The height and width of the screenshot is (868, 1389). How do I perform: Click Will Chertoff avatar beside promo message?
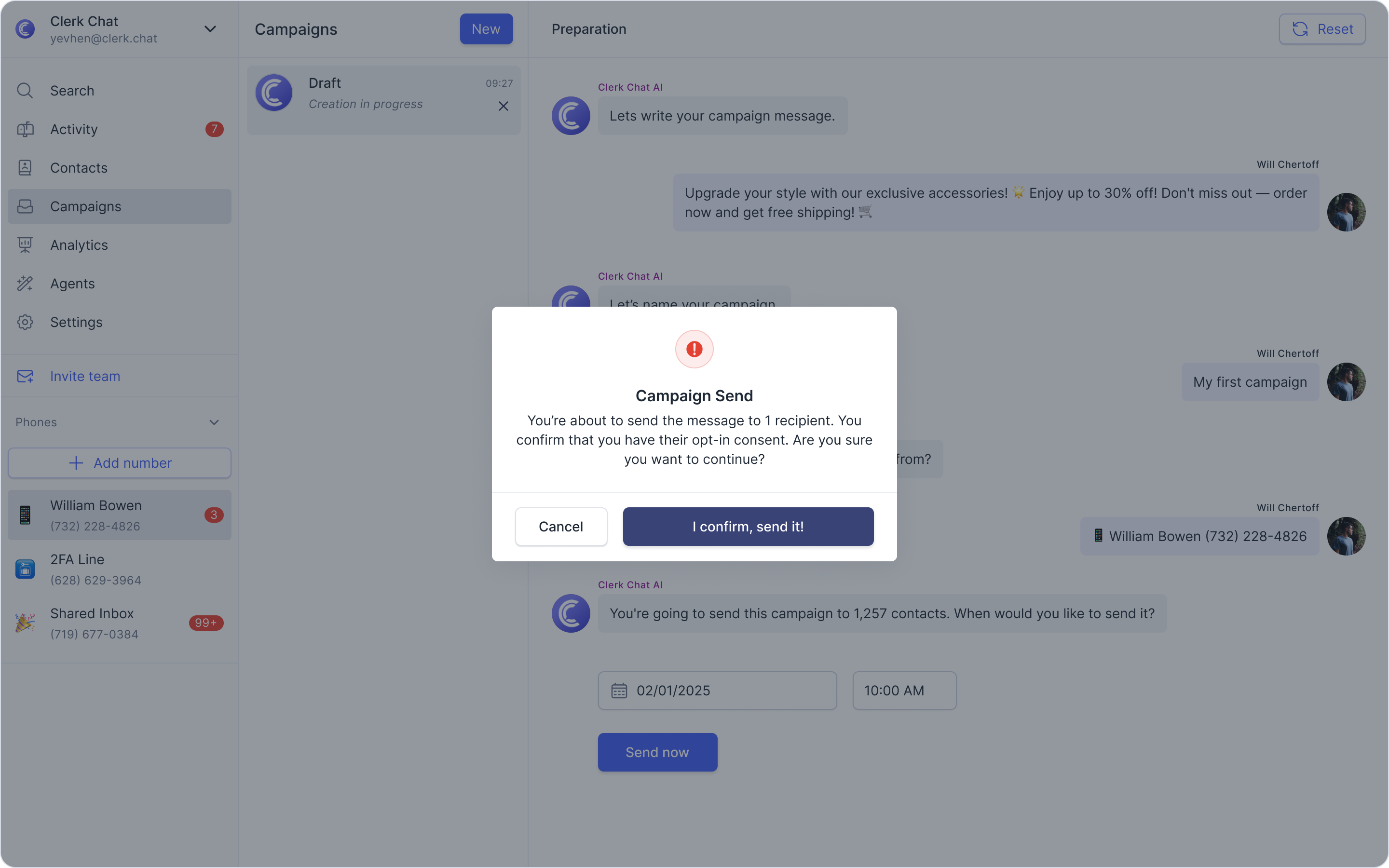click(x=1346, y=212)
